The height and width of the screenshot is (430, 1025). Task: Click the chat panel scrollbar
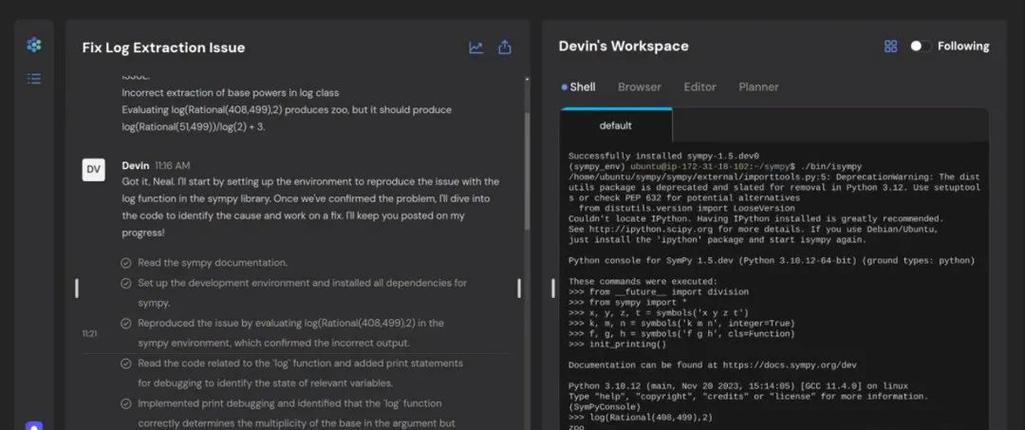tap(527, 170)
